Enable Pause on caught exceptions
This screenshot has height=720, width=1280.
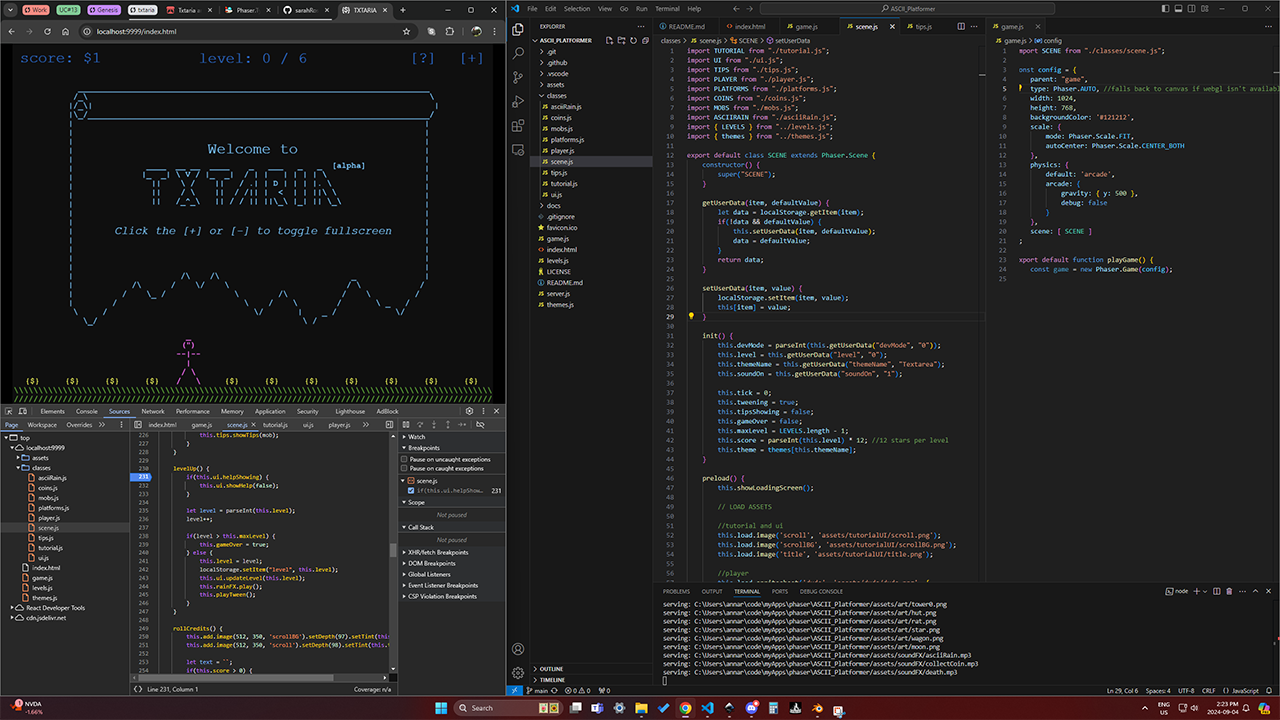coord(405,468)
